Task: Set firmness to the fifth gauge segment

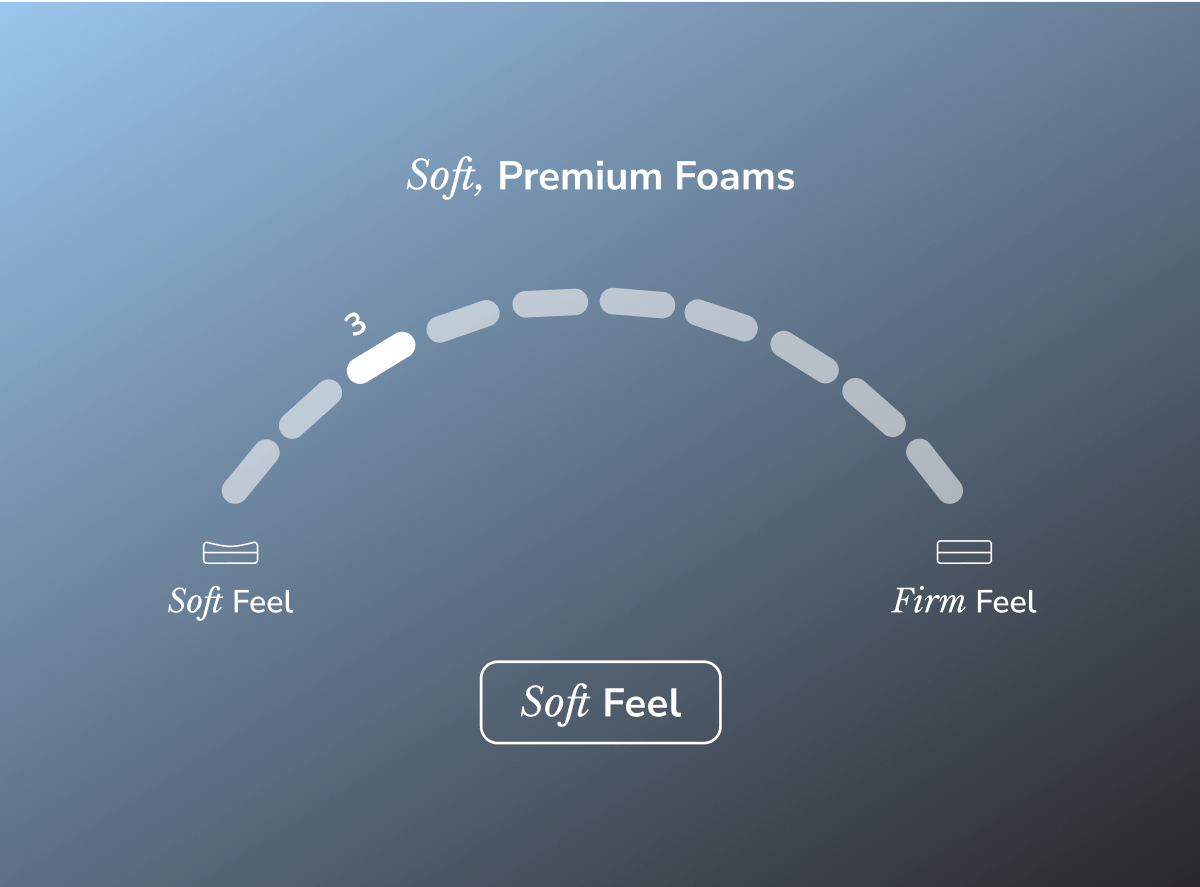Action: tap(550, 303)
